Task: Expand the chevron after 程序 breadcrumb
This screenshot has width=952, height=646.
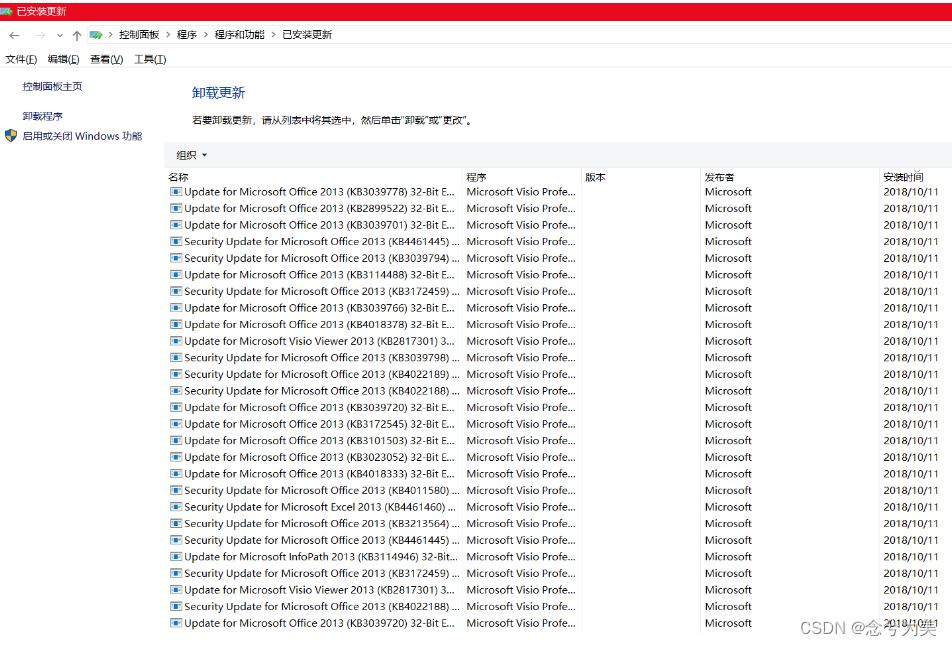Action: click(x=206, y=35)
